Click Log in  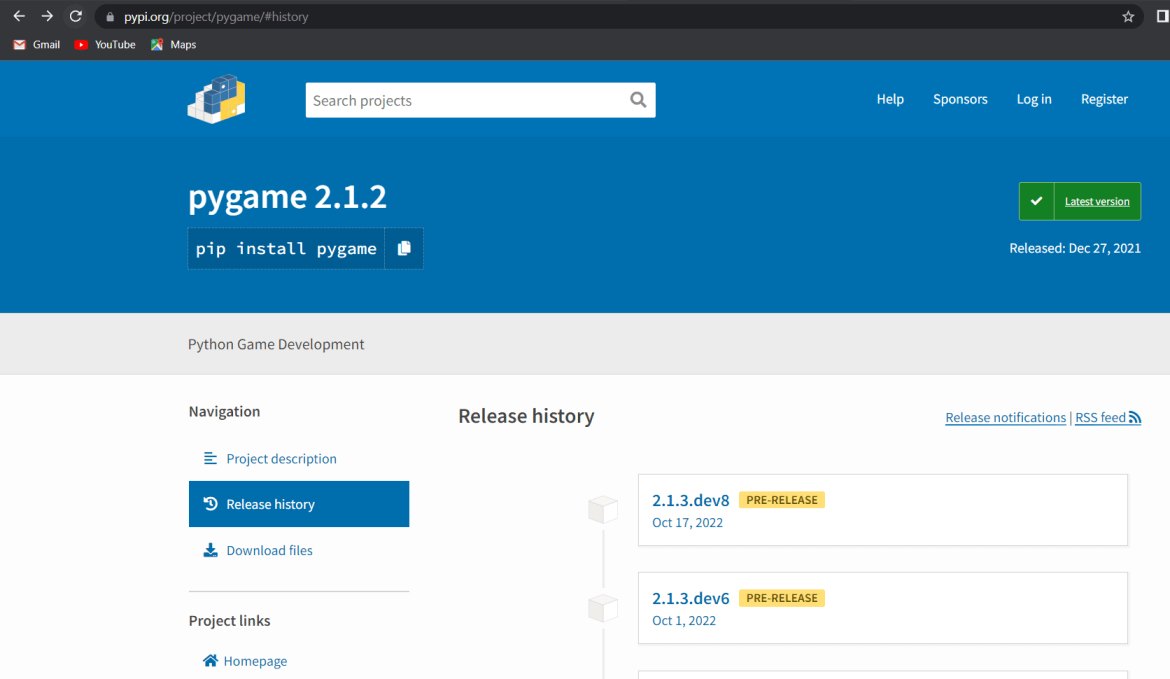pyautogui.click(x=1034, y=98)
